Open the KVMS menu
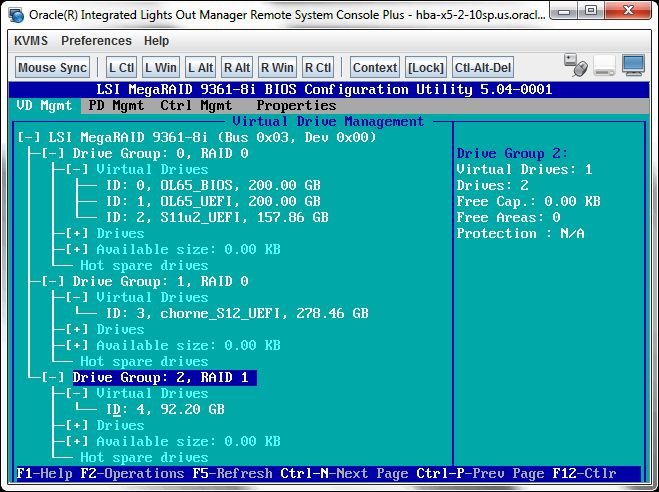The image size is (659, 492). pos(31,41)
